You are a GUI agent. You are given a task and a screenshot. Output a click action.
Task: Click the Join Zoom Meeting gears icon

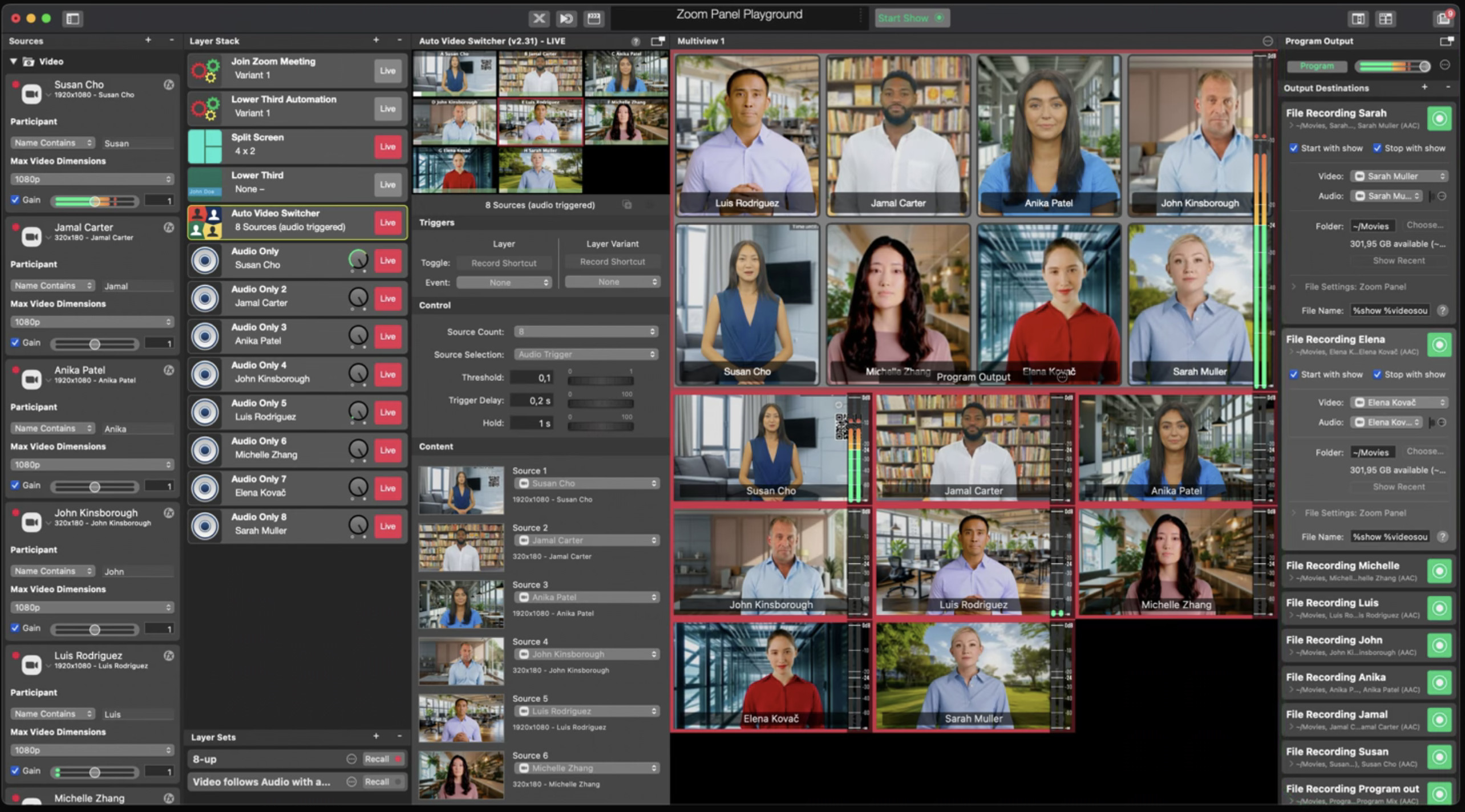click(x=205, y=71)
